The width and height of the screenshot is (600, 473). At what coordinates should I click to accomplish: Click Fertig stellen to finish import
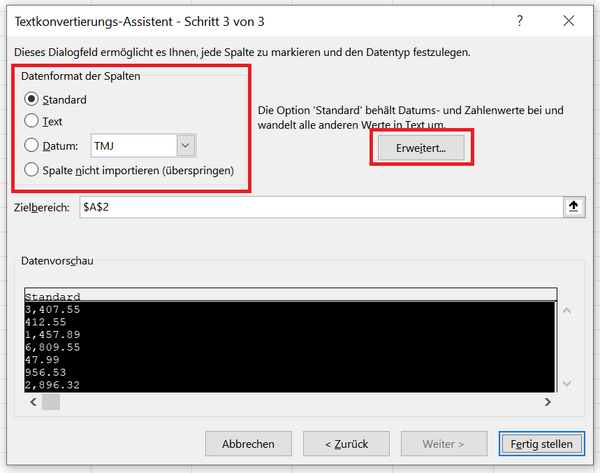541,443
